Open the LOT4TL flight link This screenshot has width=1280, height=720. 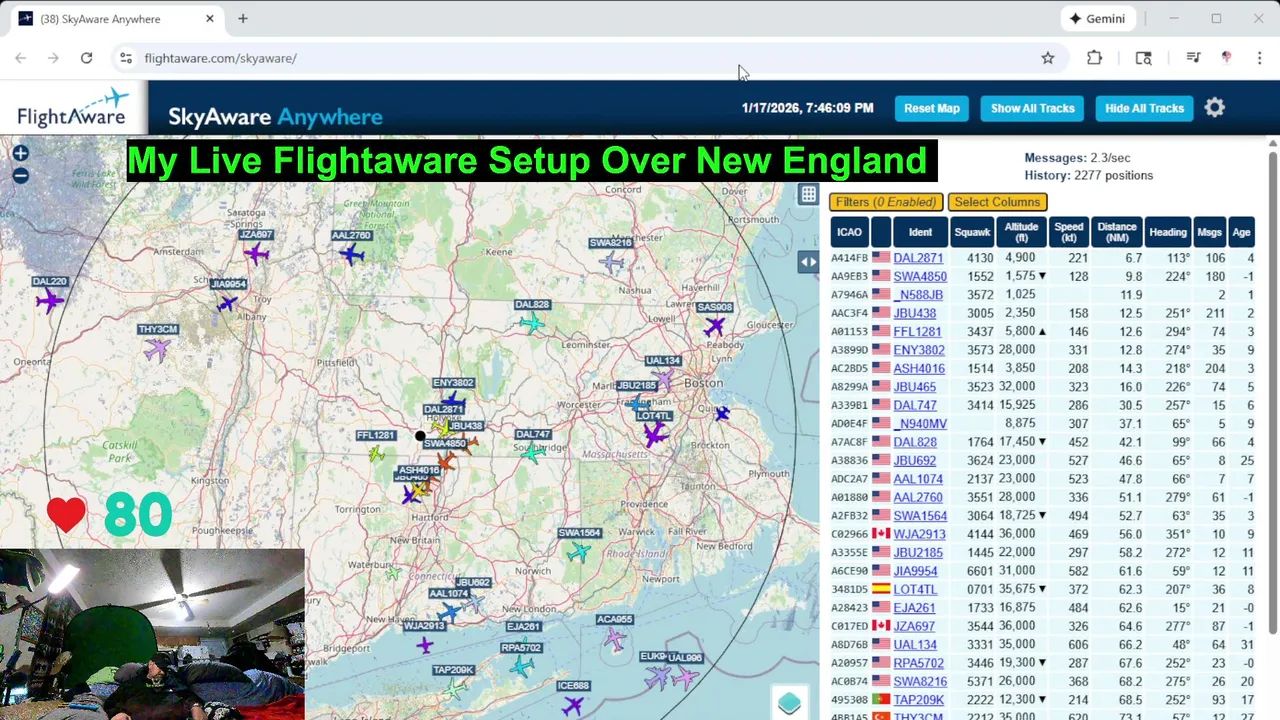[915, 589]
